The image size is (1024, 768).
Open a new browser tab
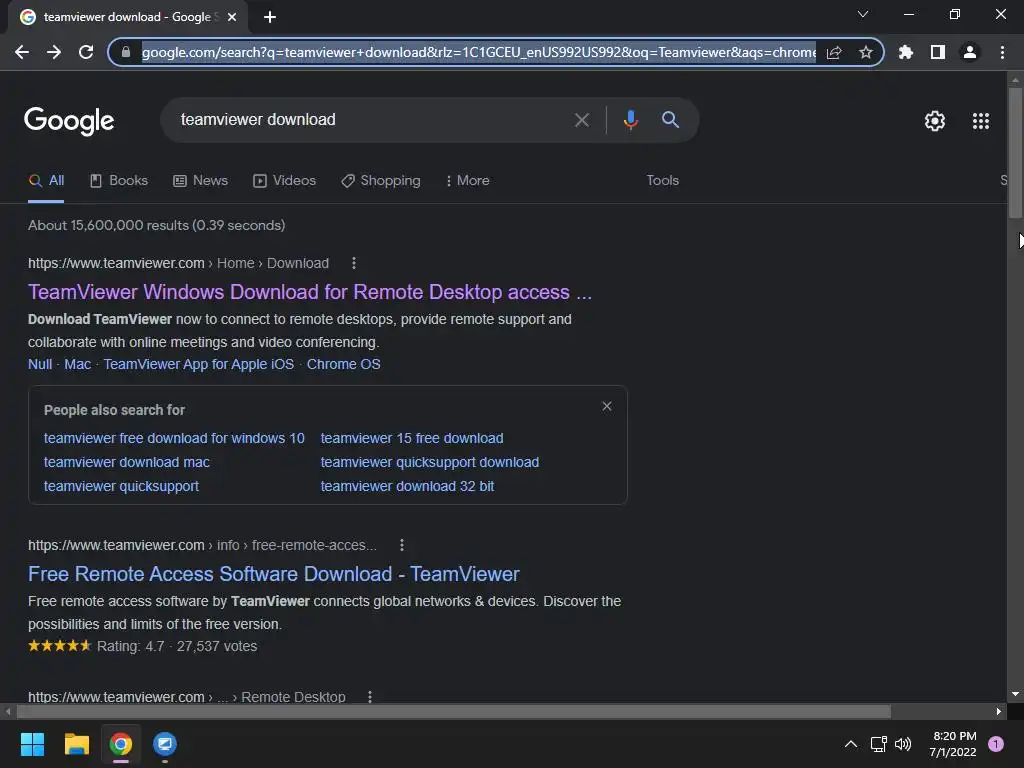coord(270,17)
